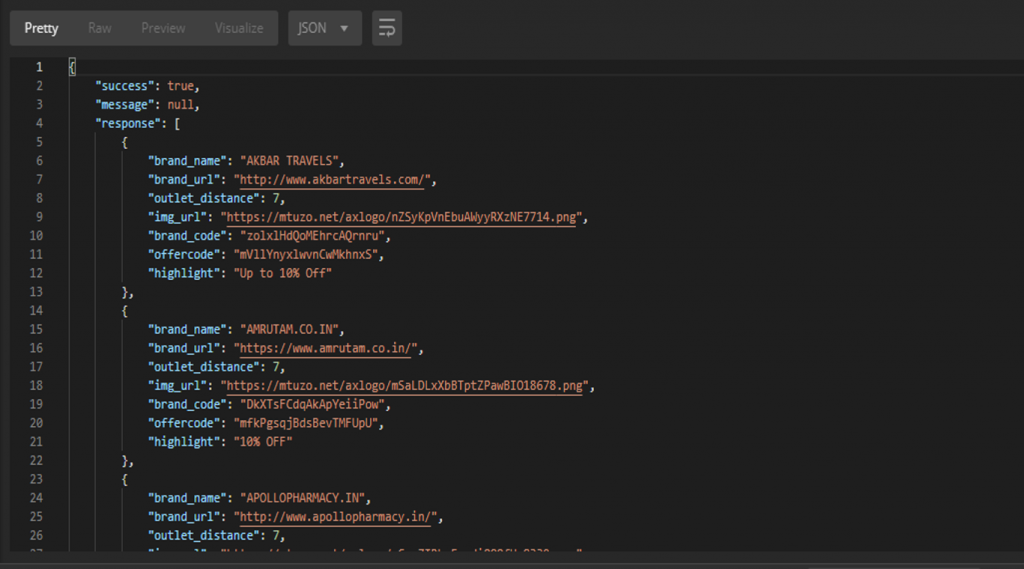The height and width of the screenshot is (569, 1024).
Task: Open the Preview tab
Action: pos(163,28)
